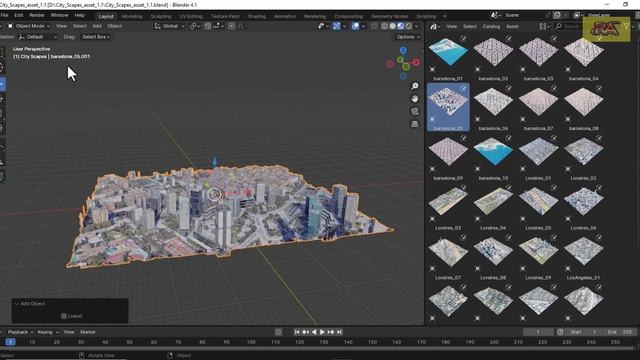Open the asset browser display settings dropdown
640x360 pixels.
coord(544,26)
